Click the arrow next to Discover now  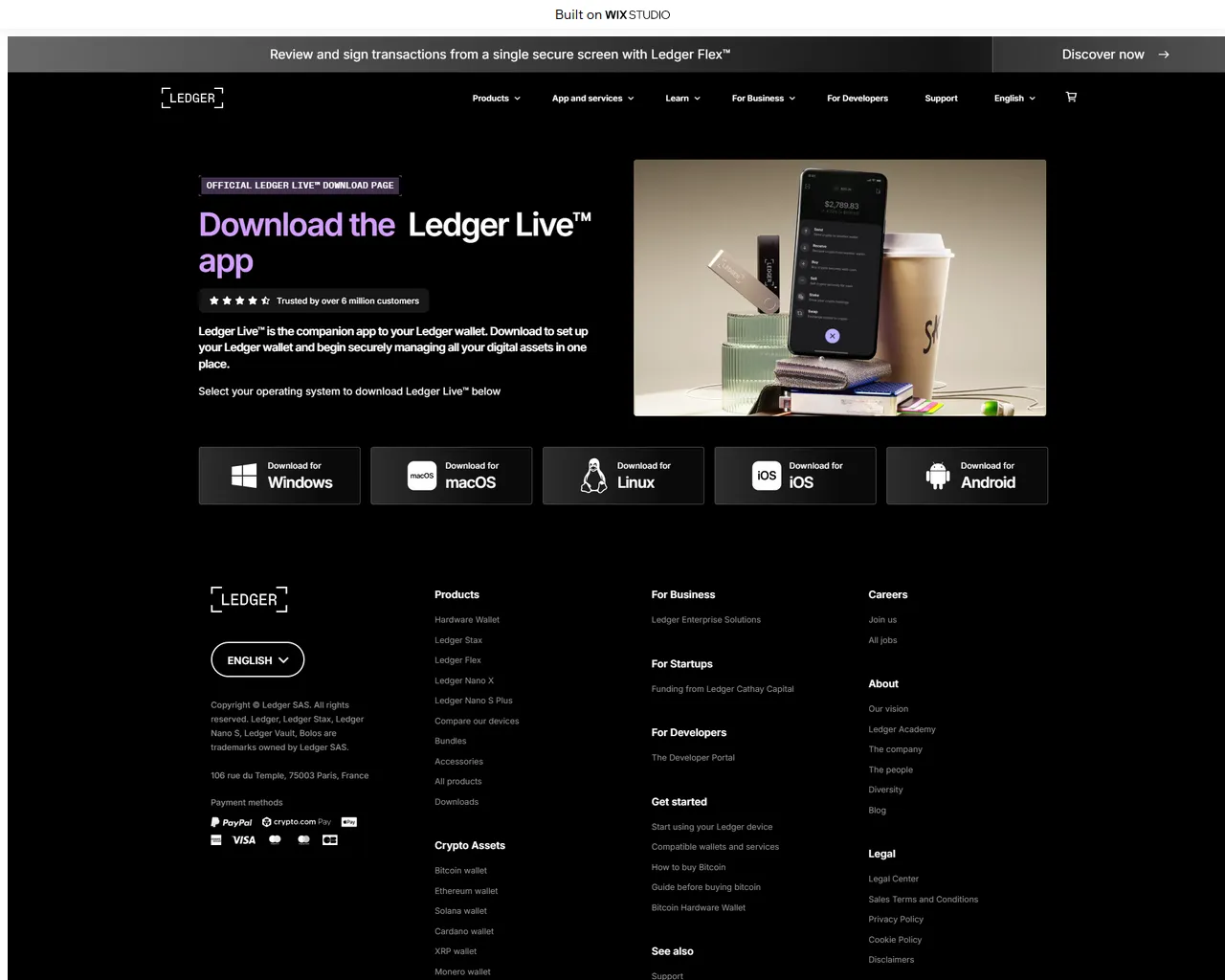pyautogui.click(x=1164, y=55)
